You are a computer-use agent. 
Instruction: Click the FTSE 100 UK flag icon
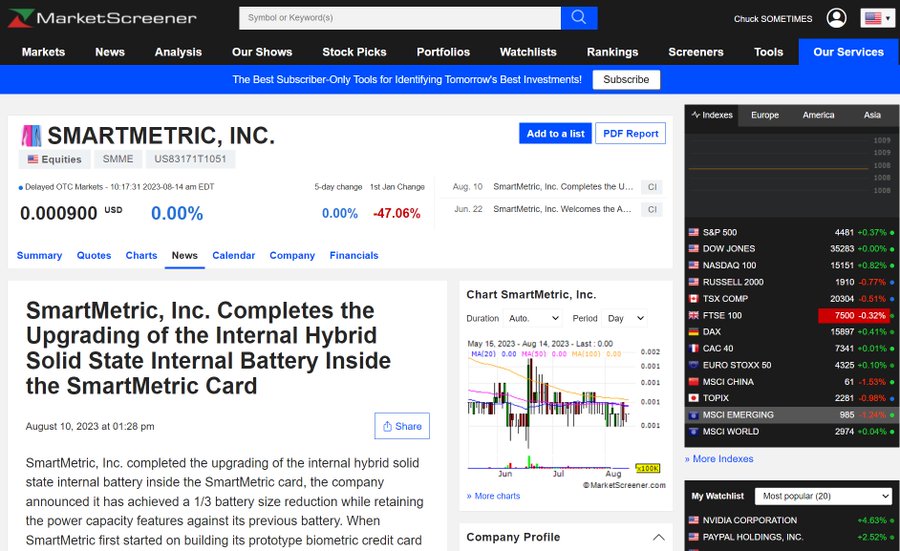[693, 316]
